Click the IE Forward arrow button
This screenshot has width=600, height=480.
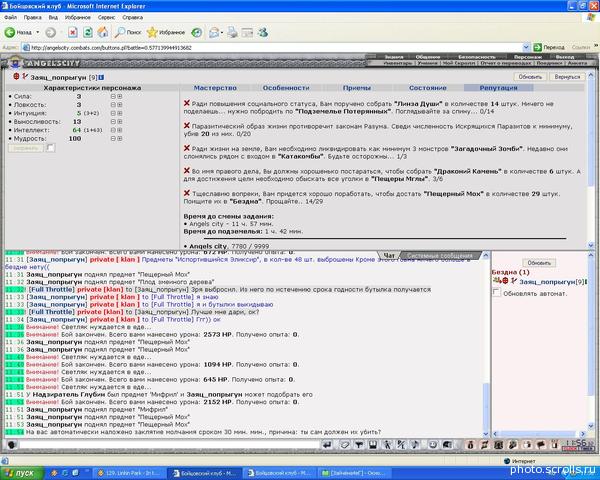tap(51, 33)
